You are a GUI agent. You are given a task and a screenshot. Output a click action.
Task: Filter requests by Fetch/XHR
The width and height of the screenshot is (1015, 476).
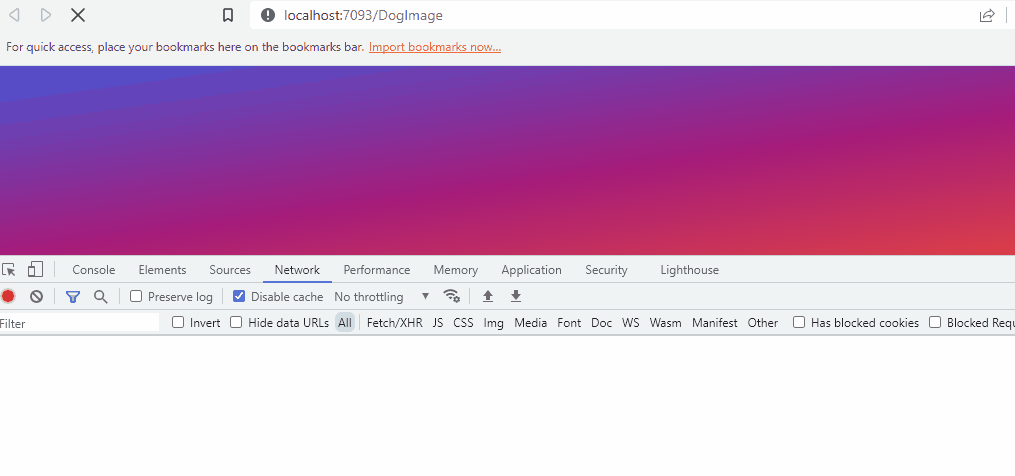(394, 323)
